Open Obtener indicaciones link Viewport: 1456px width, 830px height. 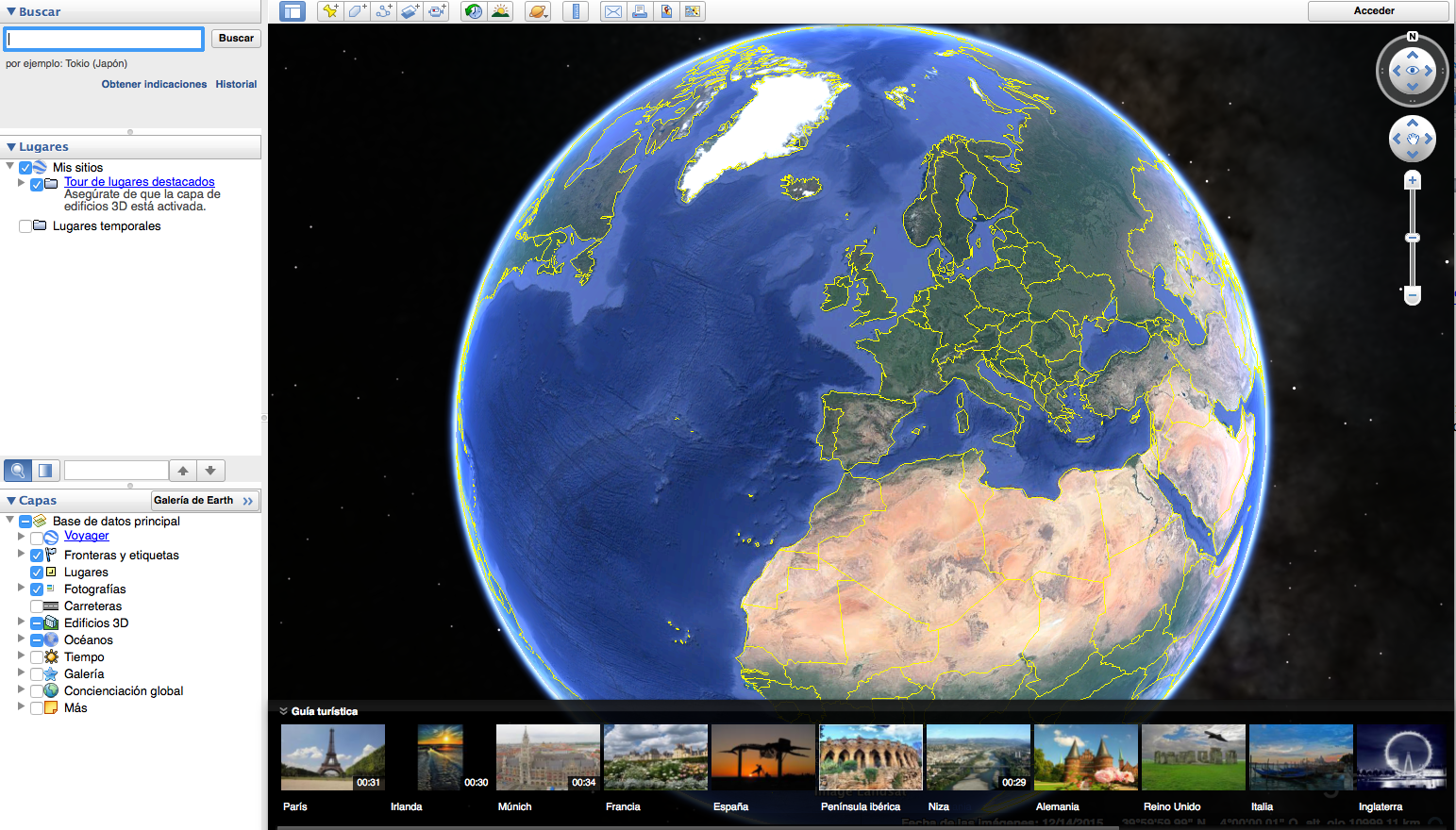(x=154, y=84)
